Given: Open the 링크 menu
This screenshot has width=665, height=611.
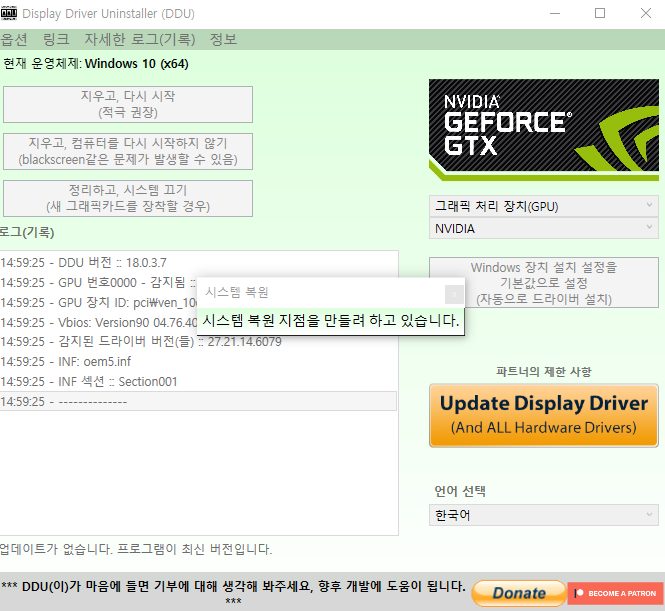Looking at the screenshot, I should 56,39.
